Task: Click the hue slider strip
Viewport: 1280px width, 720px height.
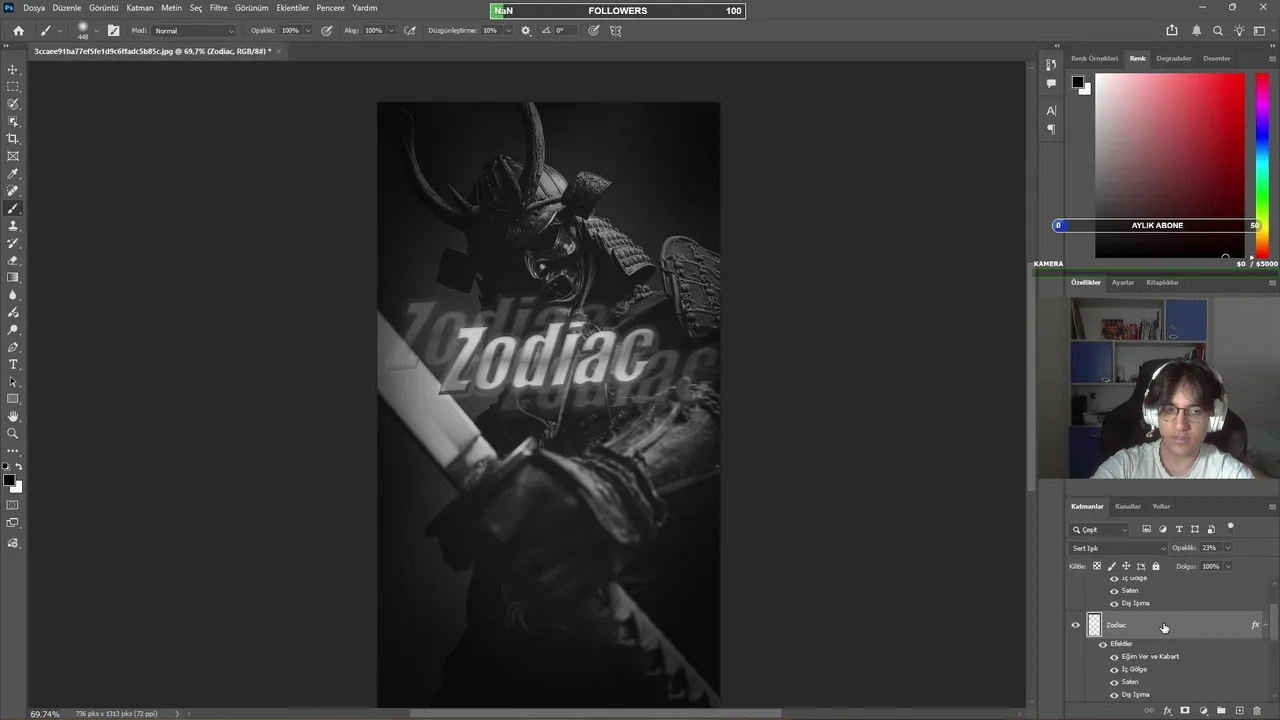Action: tap(1262, 165)
